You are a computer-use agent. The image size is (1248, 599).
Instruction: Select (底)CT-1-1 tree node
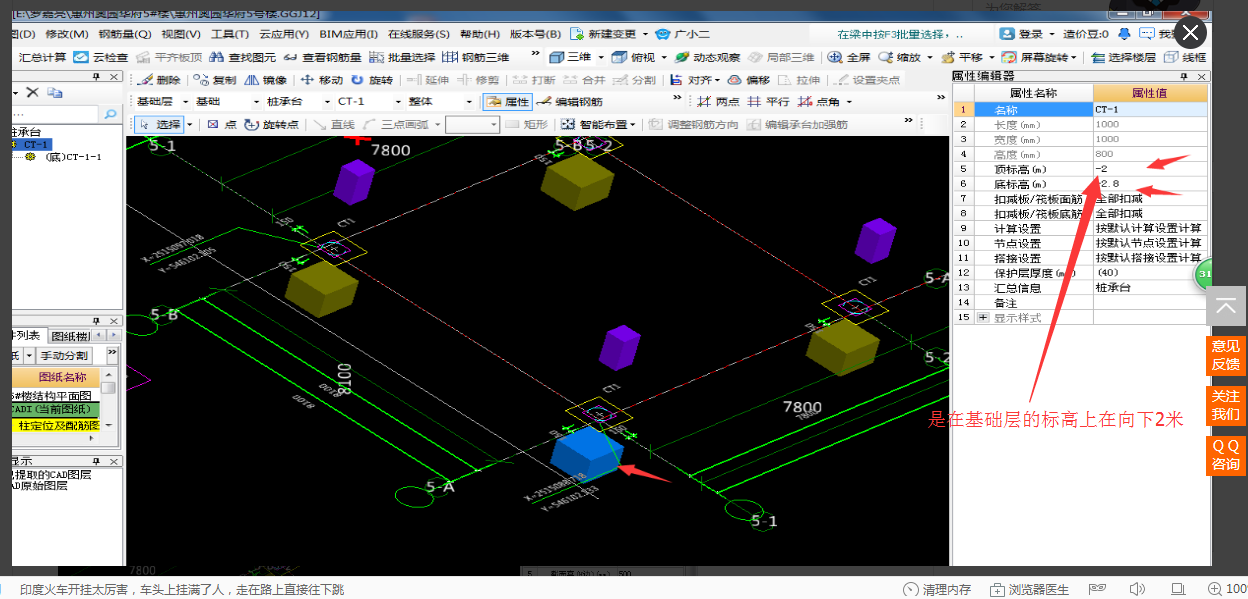tap(73, 157)
